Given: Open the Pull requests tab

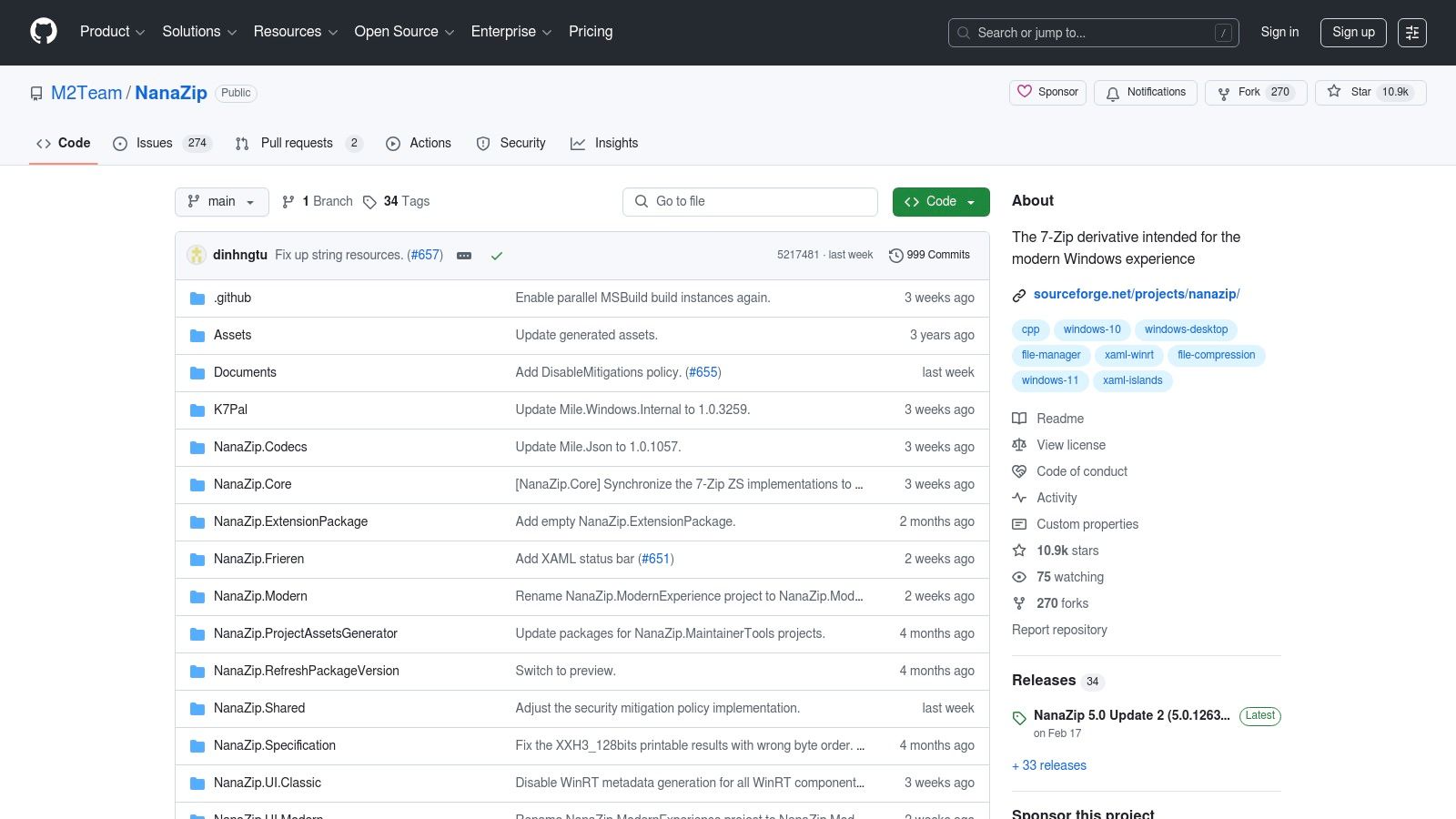Looking at the screenshot, I should (298, 144).
